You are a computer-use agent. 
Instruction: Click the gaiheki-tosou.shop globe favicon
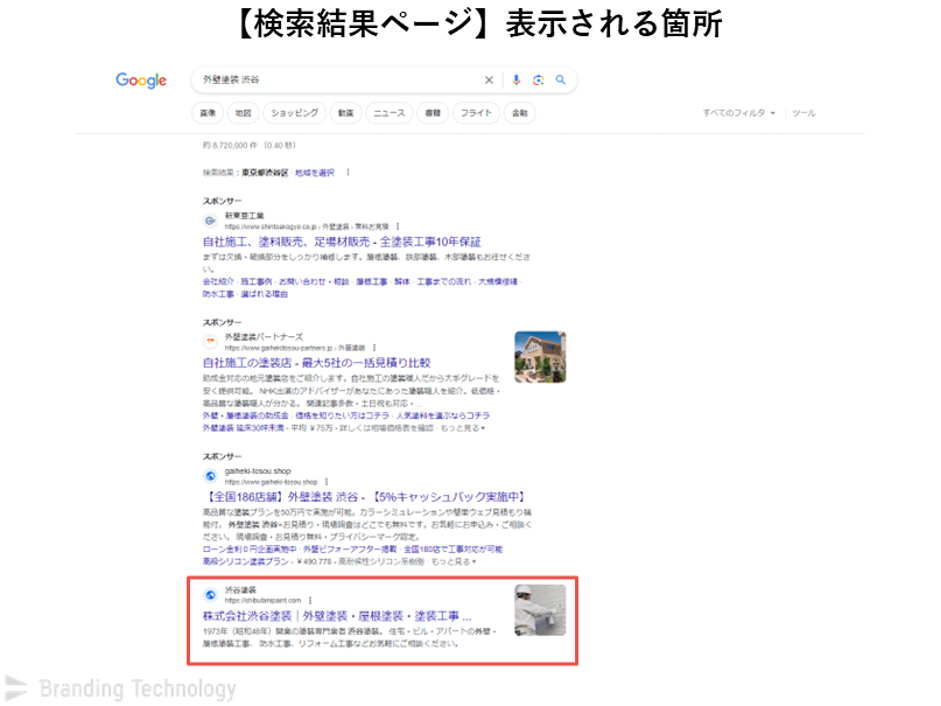(x=210, y=476)
